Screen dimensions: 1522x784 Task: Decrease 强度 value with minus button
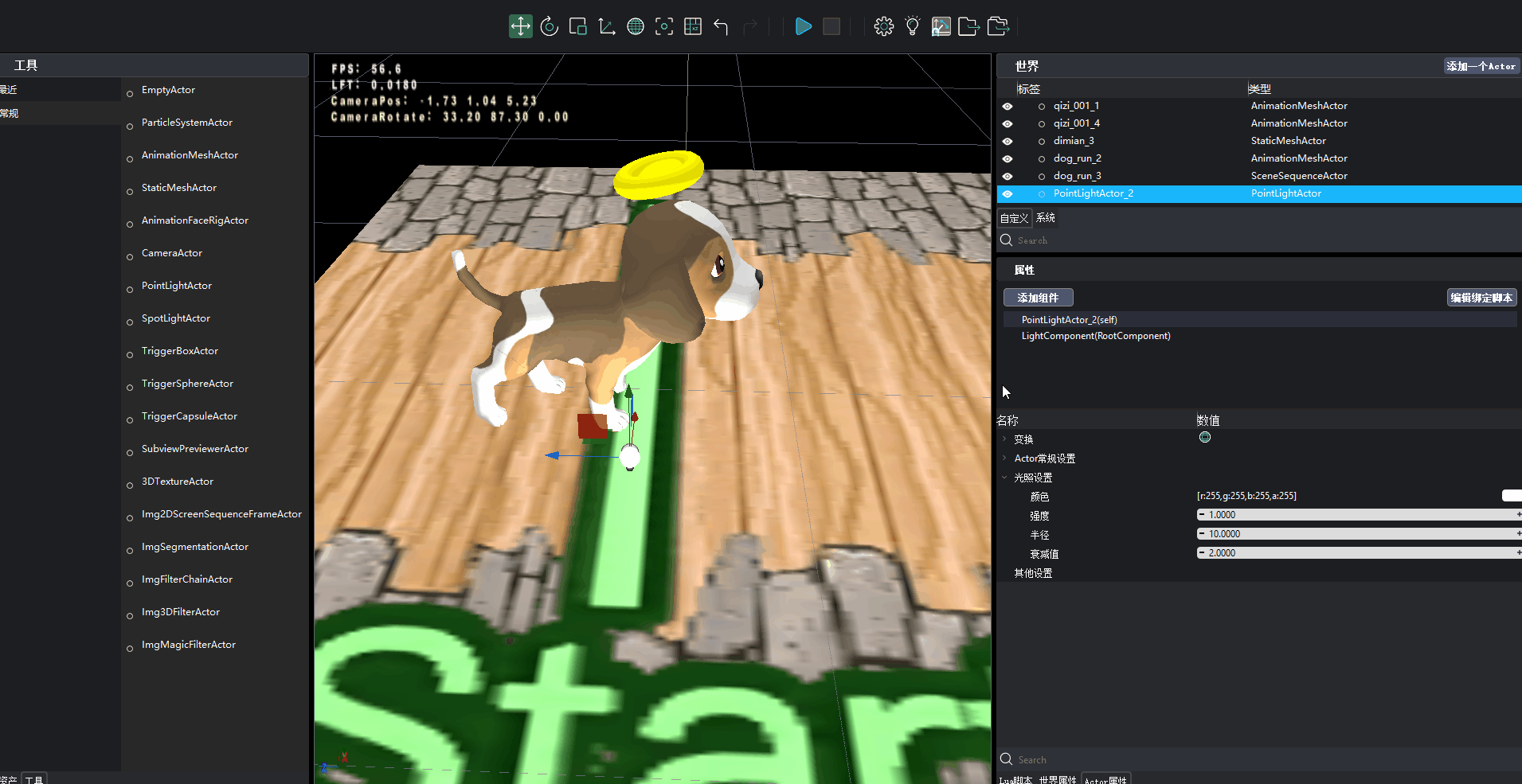pyautogui.click(x=1202, y=515)
